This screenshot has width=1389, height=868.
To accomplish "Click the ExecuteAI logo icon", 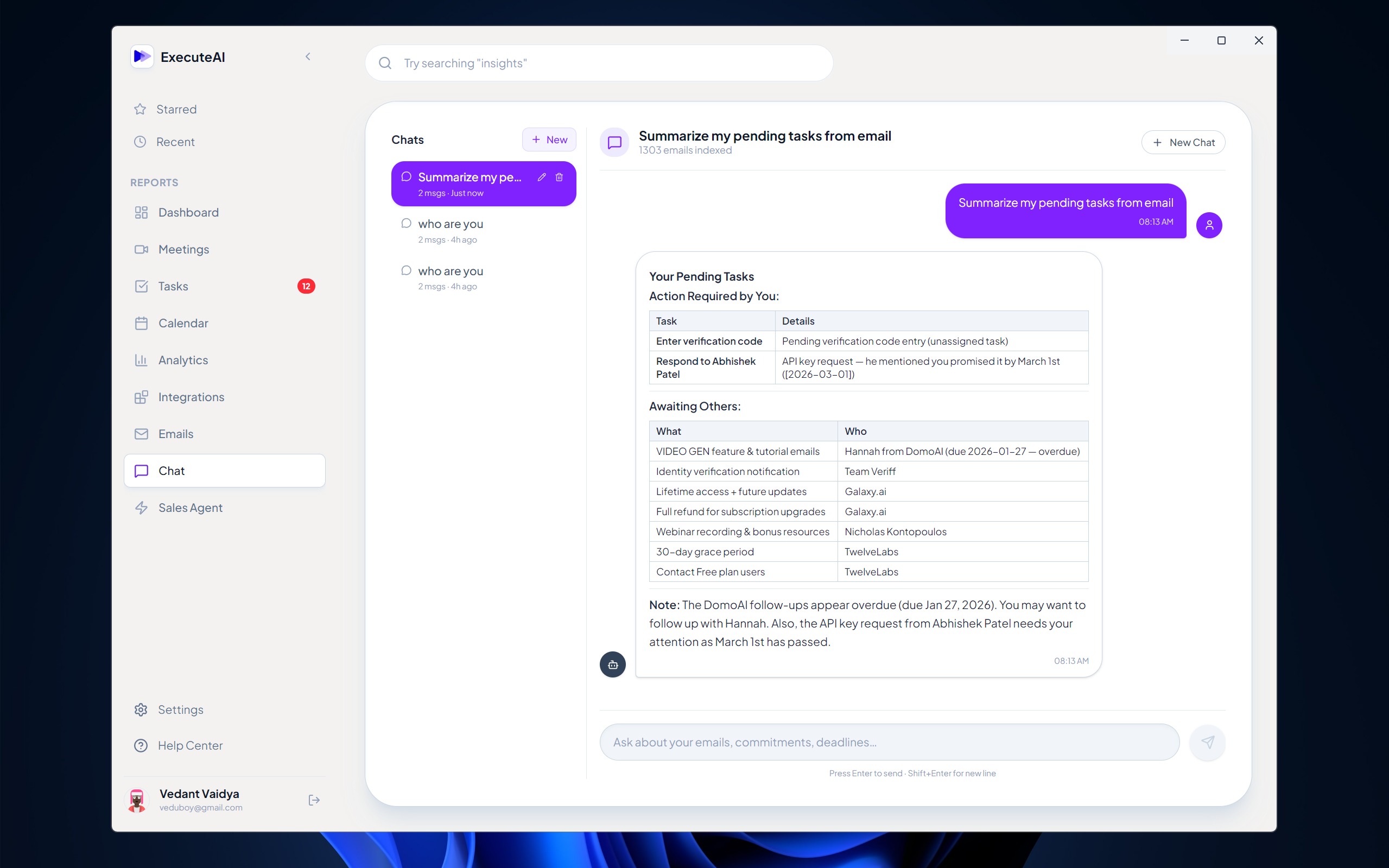I will click(x=142, y=57).
